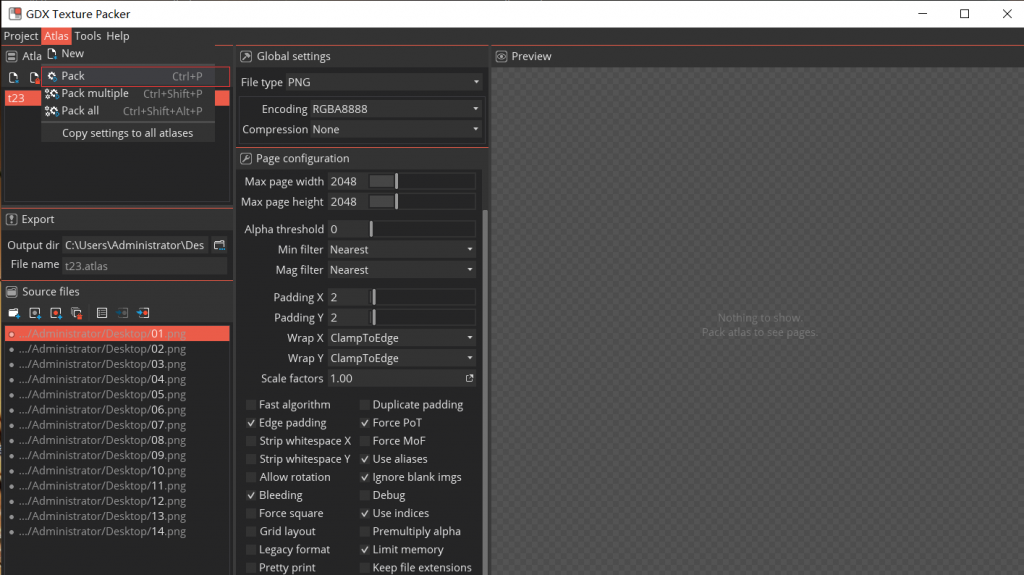Select Pack all from the Atlas menu

pyautogui.click(x=80, y=111)
